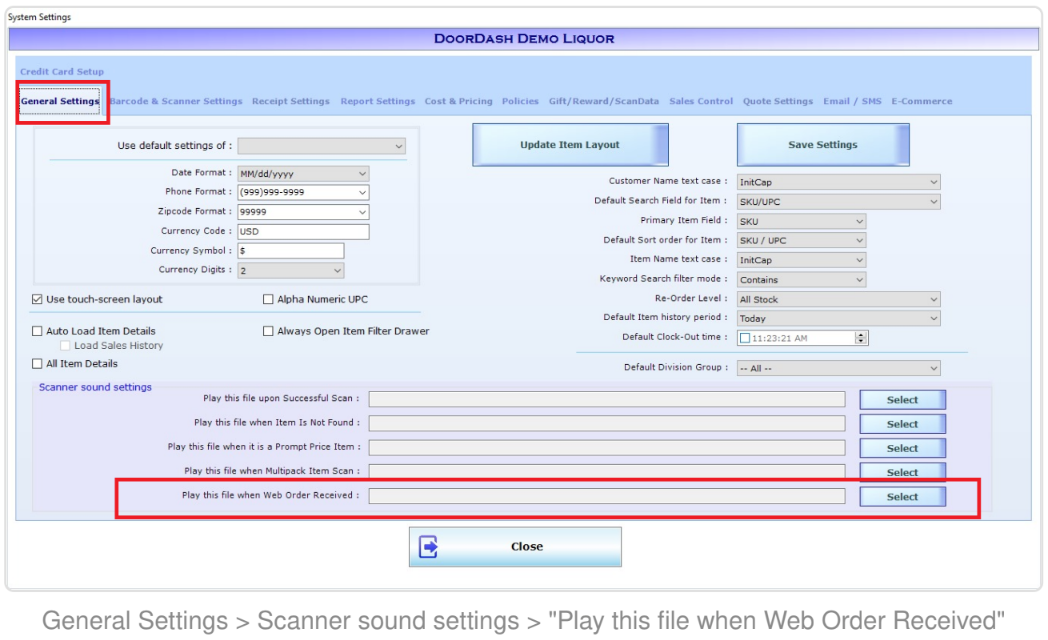Select file for Successful Scan sound

[x=902, y=399]
